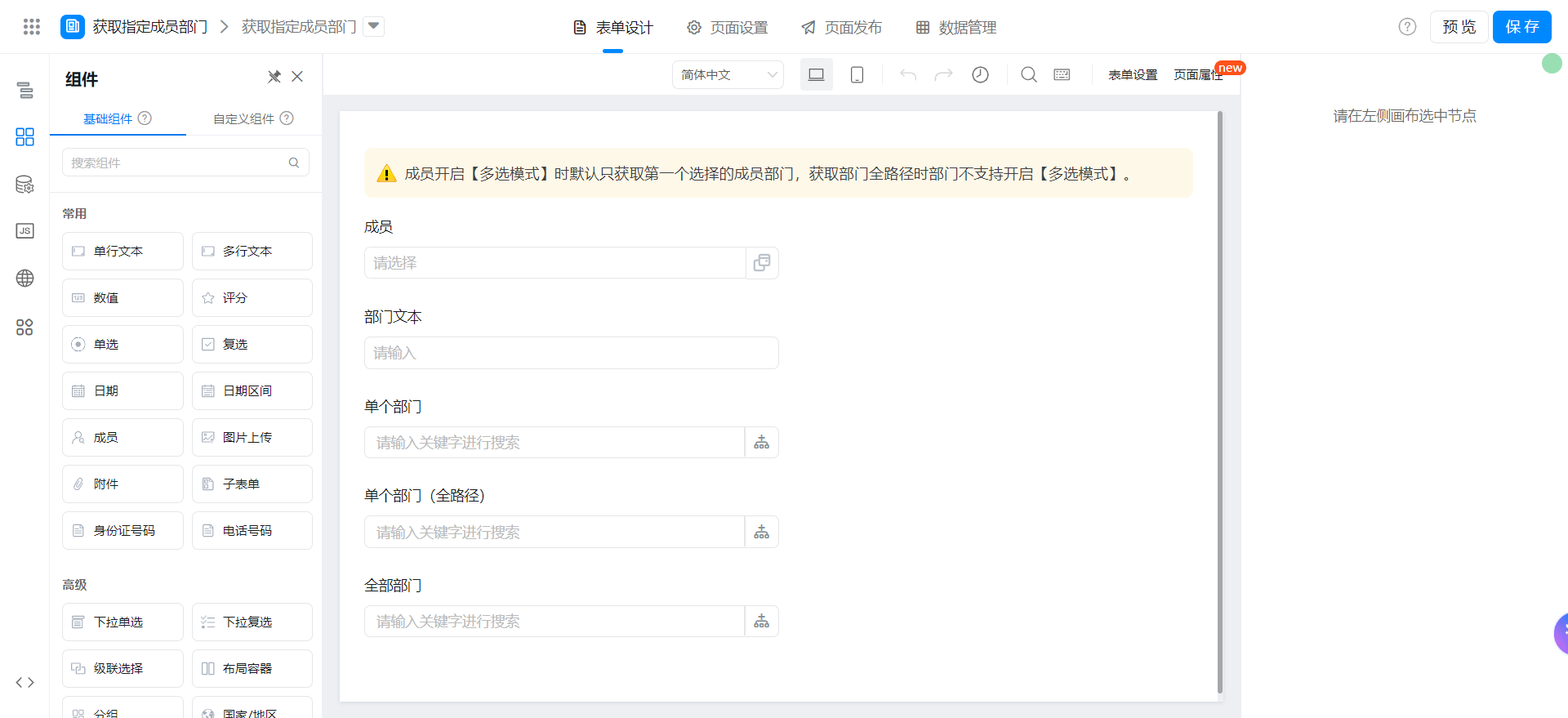Screen dimensions: 1568x718
Task: Open the outline tree sidebar icon
Action: (25, 90)
